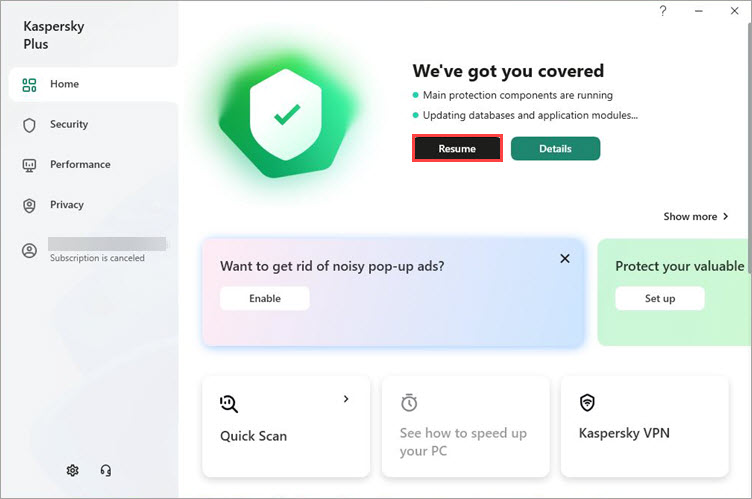Click the Kaspersky VPN shield icon
Image resolution: width=752 pixels, height=499 pixels.
click(x=588, y=403)
